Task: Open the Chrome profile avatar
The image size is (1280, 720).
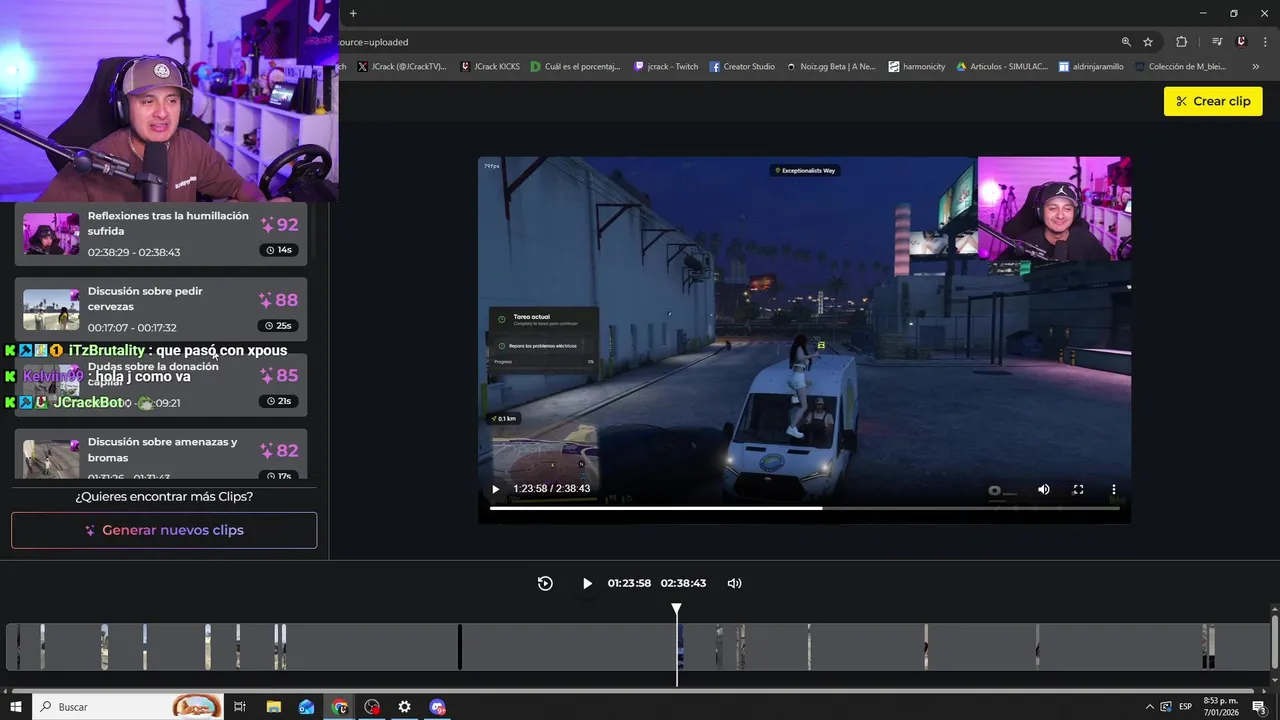Action: 1241,42
